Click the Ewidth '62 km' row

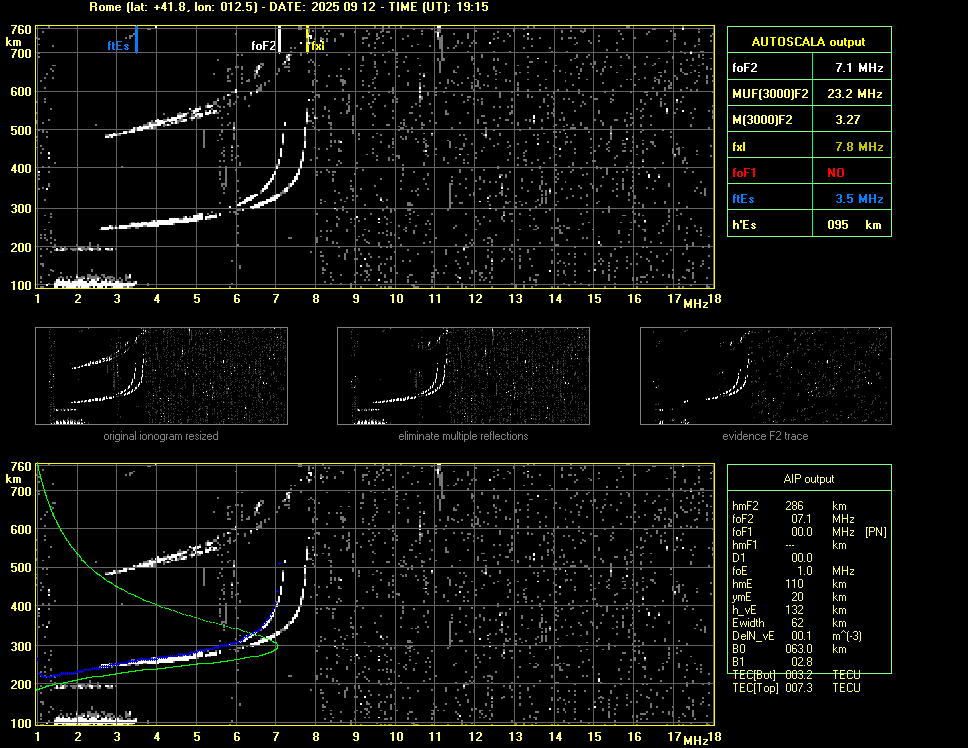click(x=788, y=623)
